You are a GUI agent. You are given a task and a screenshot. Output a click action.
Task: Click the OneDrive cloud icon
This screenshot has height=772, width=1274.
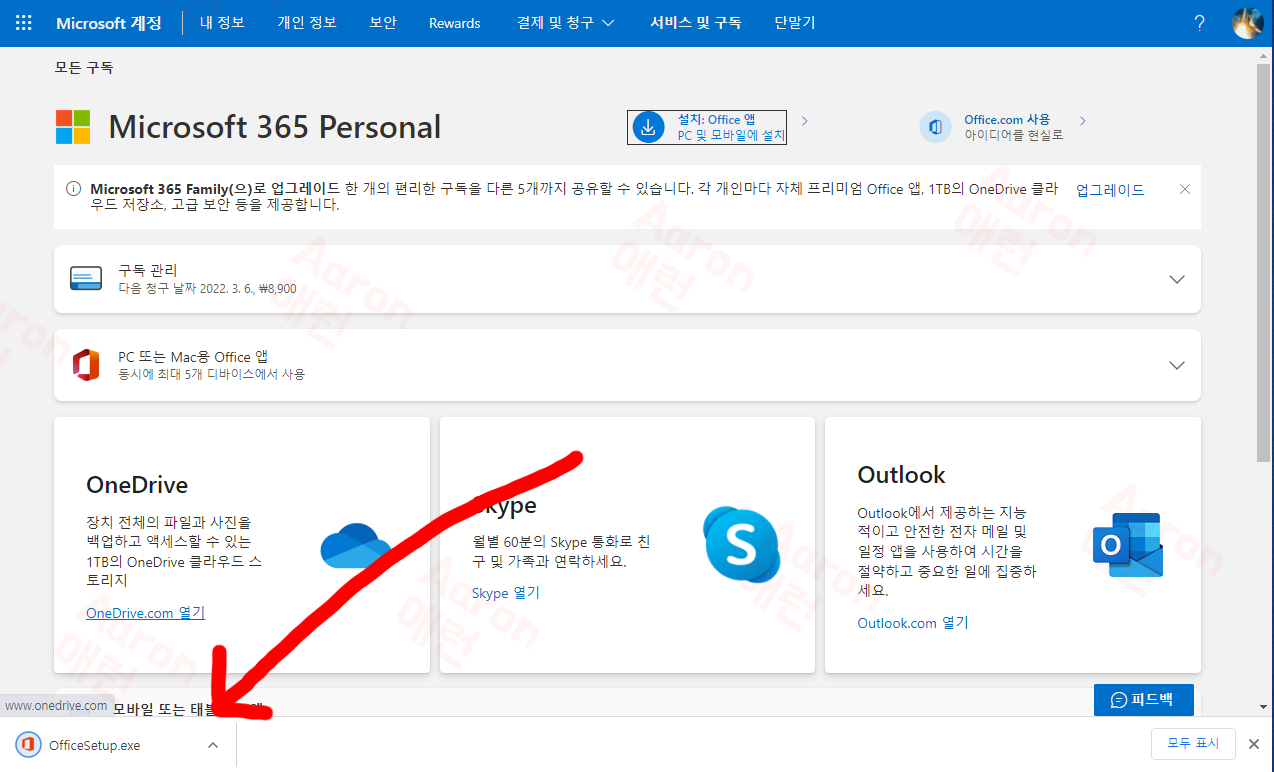pyautogui.click(x=355, y=546)
